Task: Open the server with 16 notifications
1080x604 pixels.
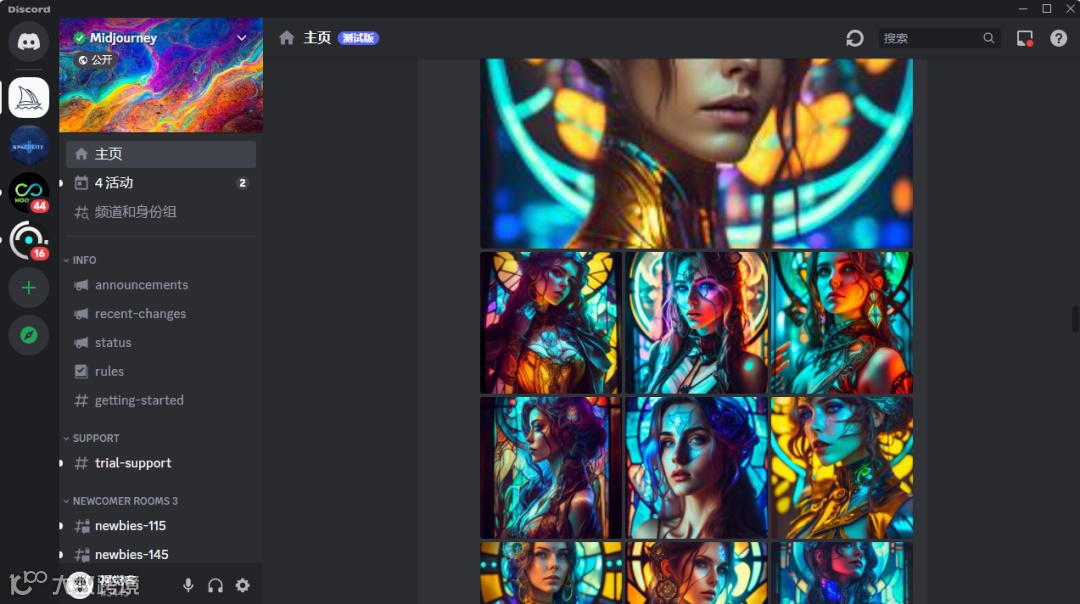Action: (x=28, y=240)
